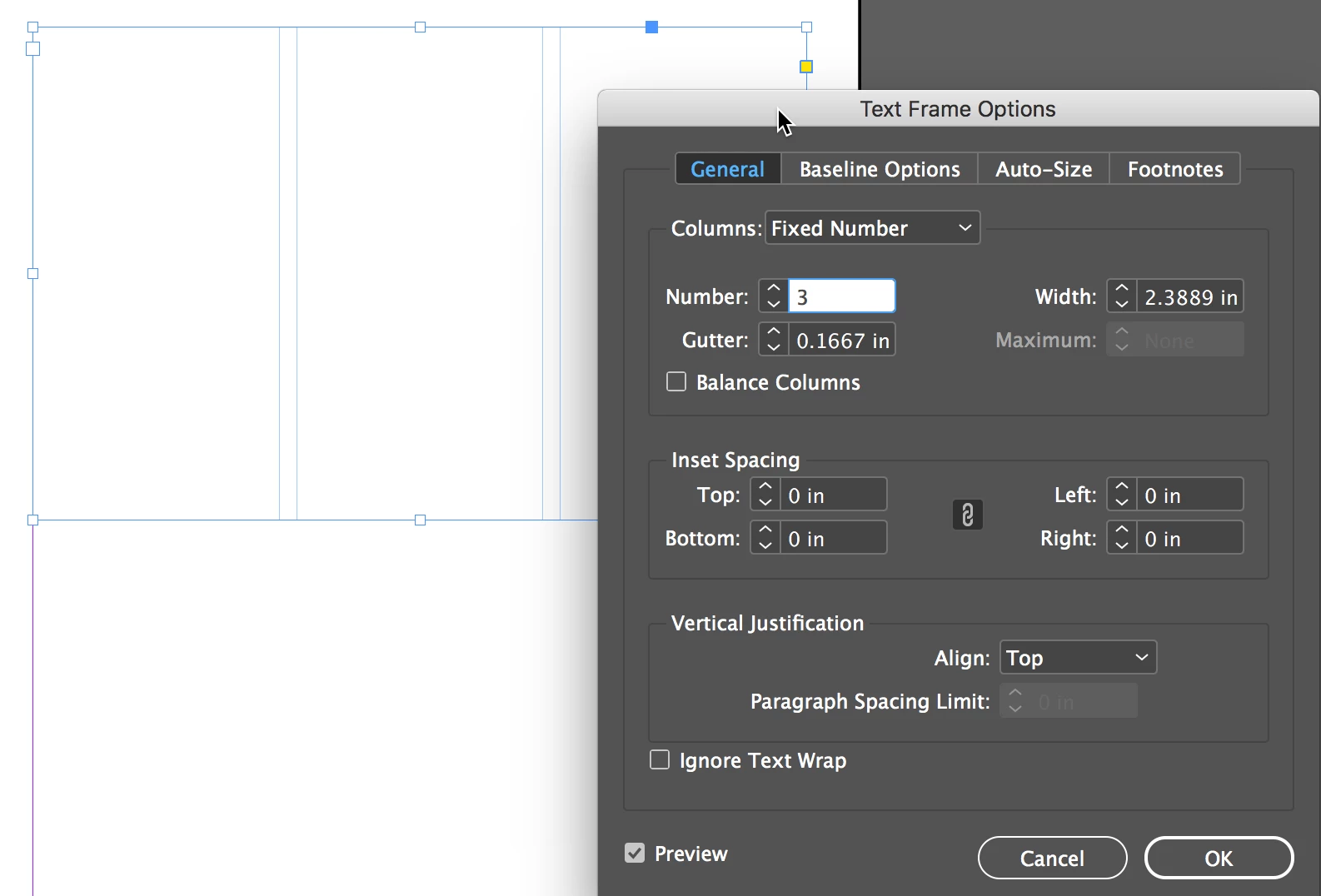Image resolution: width=1321 pixels, height=896 pixels.
Task: Click the Bottom inset value field
Action: 834,537
